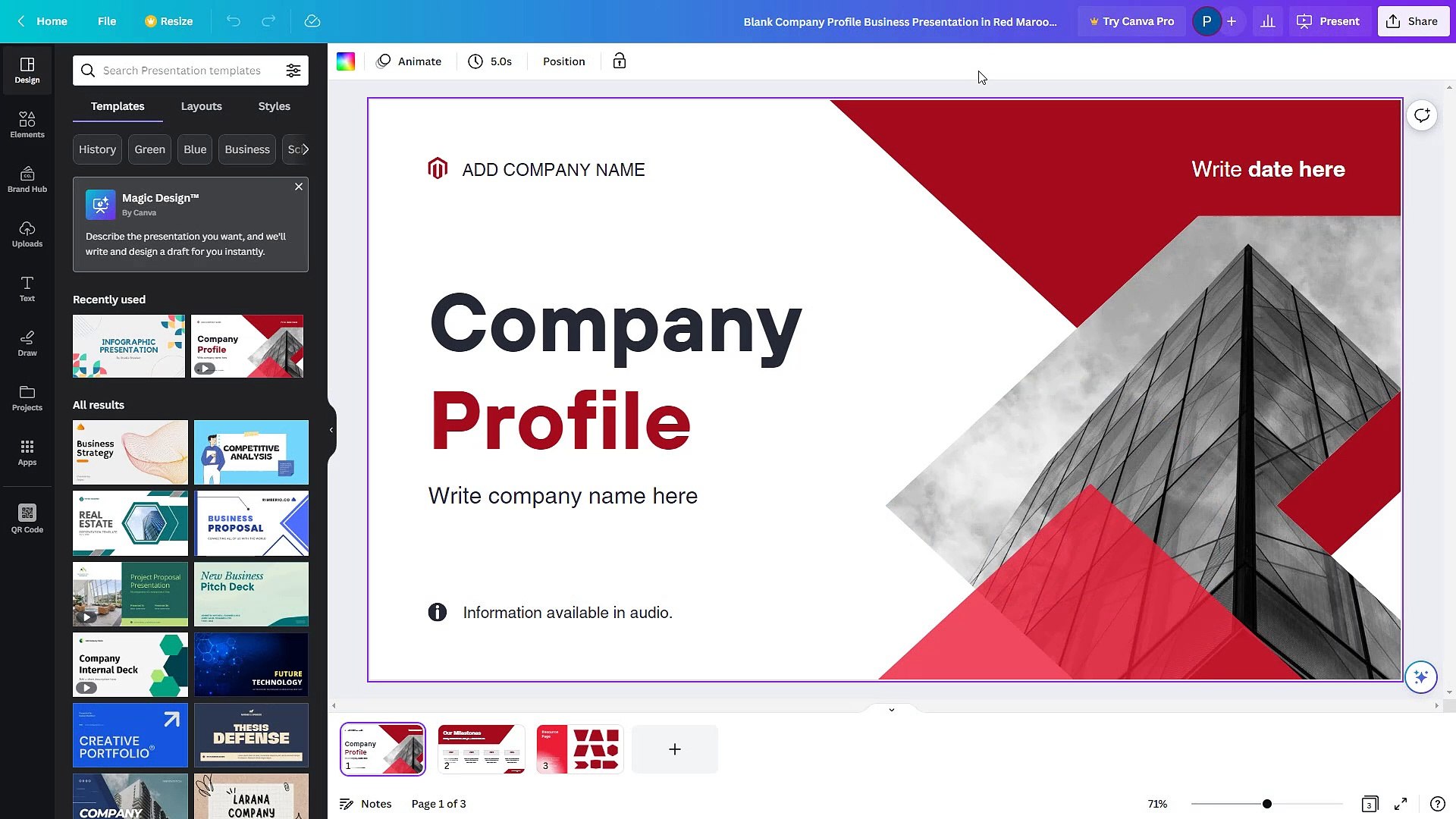Open the QR Code app panel
Image resolution: width=1456 pixels, height=819 pixels.
pyautogui.click(x=27, y=518)
